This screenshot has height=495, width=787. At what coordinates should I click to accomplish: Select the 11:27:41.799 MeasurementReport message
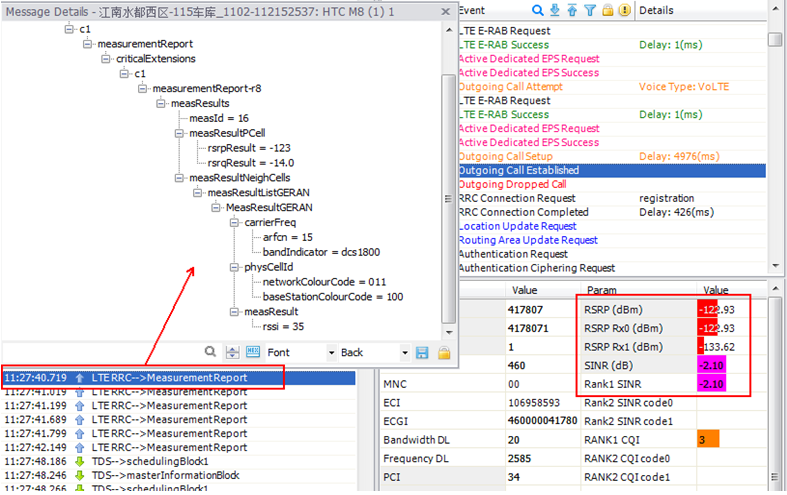(179, 434)
